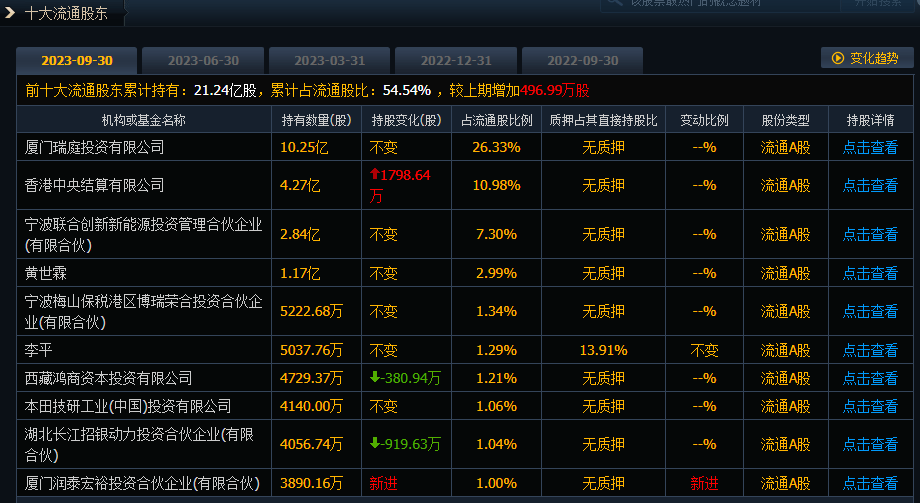Open 点击查看 for 宁波联合创新新能源投资管理合伙企业
Image resolution: width=920 pixels, height=503 pixels.
[x=870, y=234]
